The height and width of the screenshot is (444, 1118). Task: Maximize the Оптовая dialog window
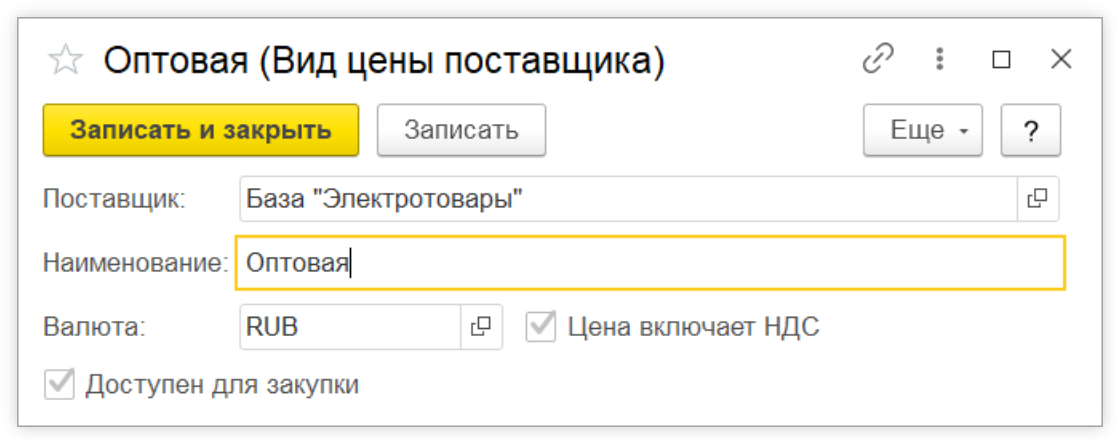click(1001, 60)
